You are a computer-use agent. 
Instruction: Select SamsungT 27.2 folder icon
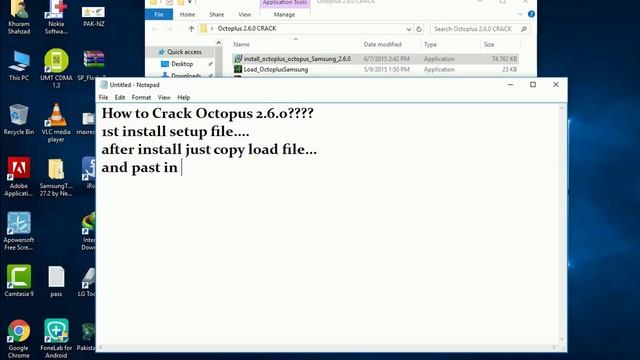[56, 177]
